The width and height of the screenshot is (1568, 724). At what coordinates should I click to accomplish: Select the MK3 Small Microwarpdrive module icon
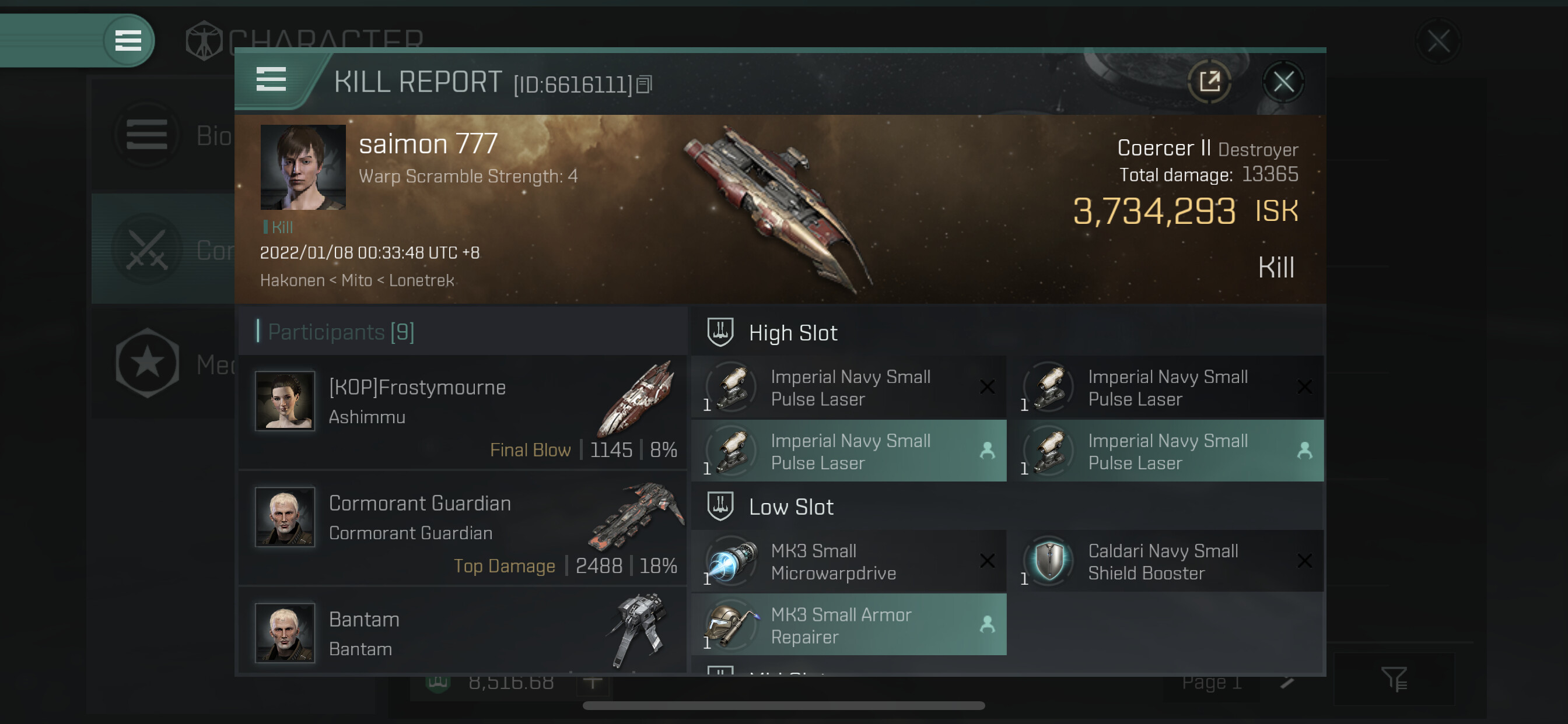coord(733,561)
